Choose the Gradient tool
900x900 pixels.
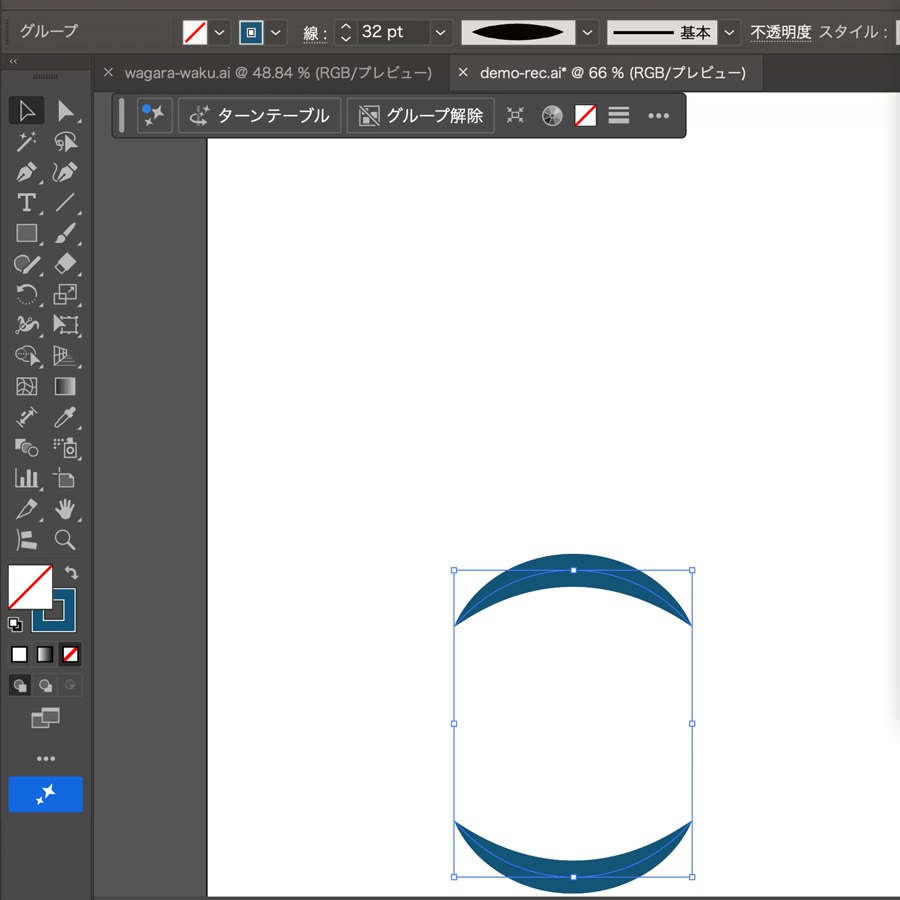65,386
